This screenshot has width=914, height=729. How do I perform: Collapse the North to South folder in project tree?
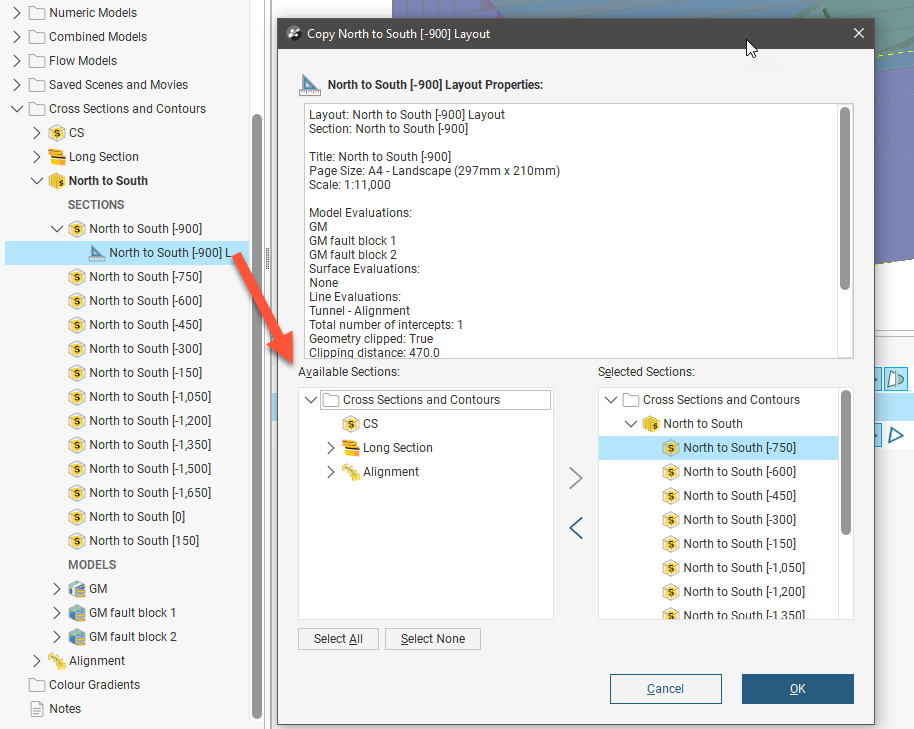pyautogui.click(x=37, y=181)
